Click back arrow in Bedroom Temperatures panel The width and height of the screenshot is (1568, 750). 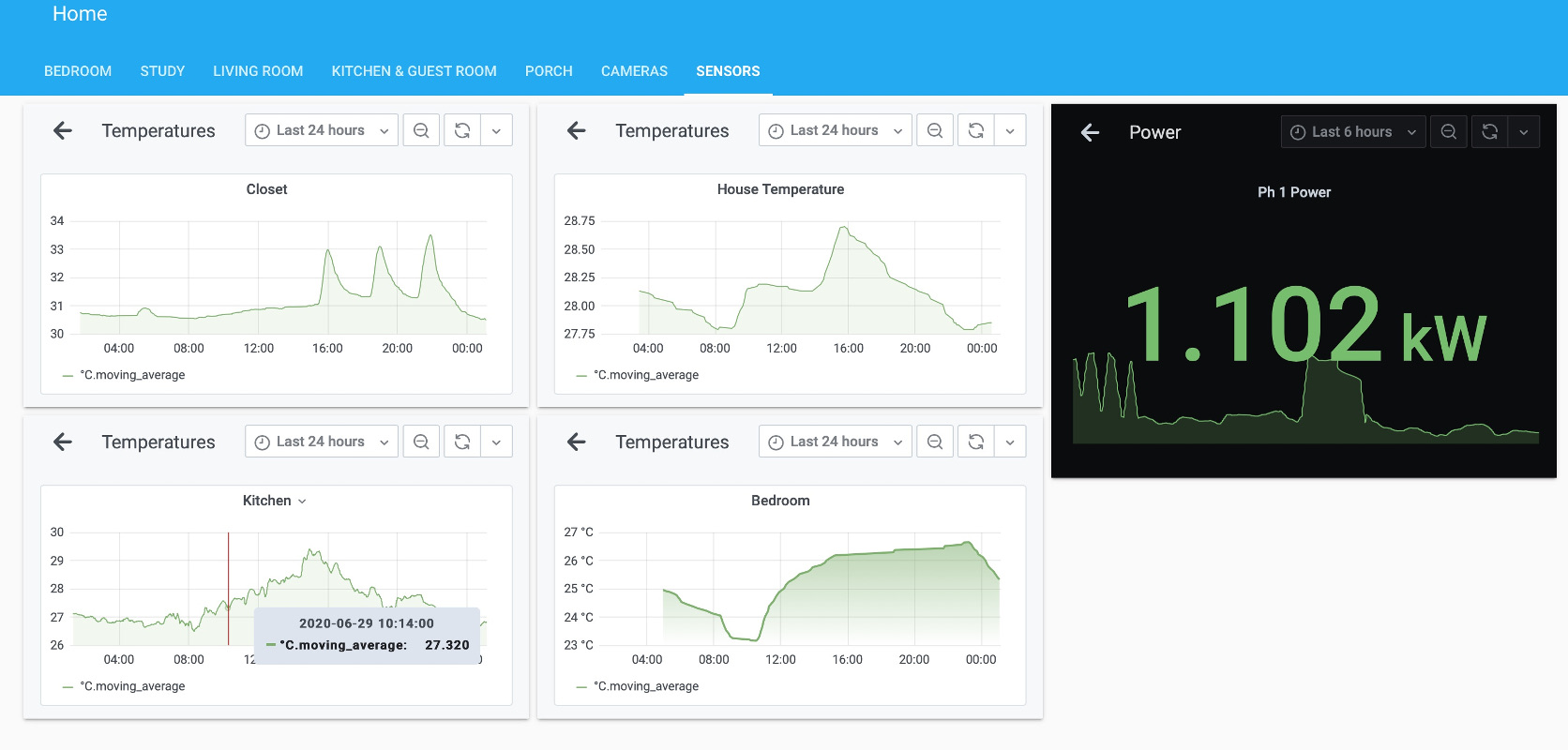(577, 442)
